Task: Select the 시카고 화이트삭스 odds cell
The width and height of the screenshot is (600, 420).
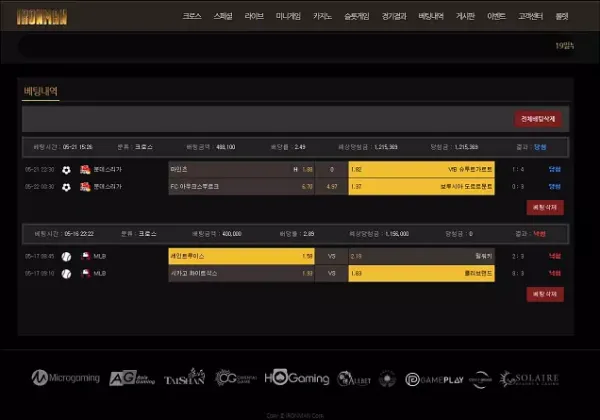Action: (241, 273)
